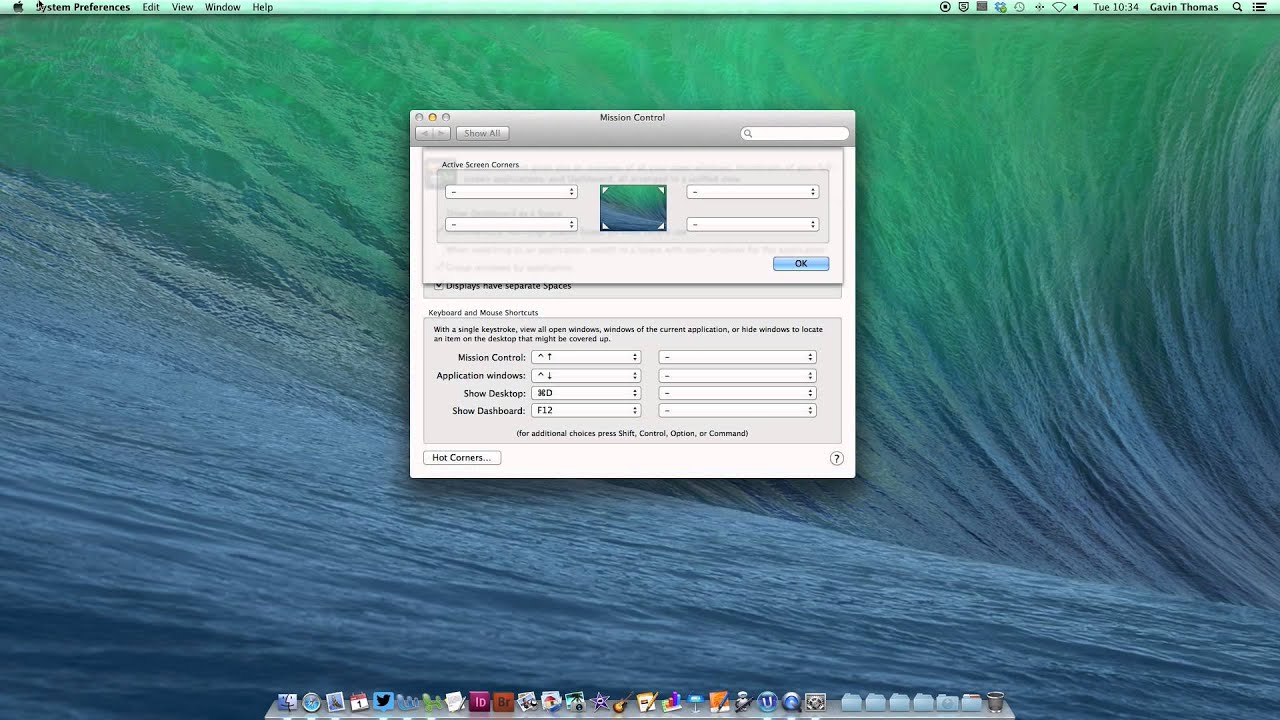1280x720 pixels.
Task: Click the preferences search field
Action: [x=795, y=133]
